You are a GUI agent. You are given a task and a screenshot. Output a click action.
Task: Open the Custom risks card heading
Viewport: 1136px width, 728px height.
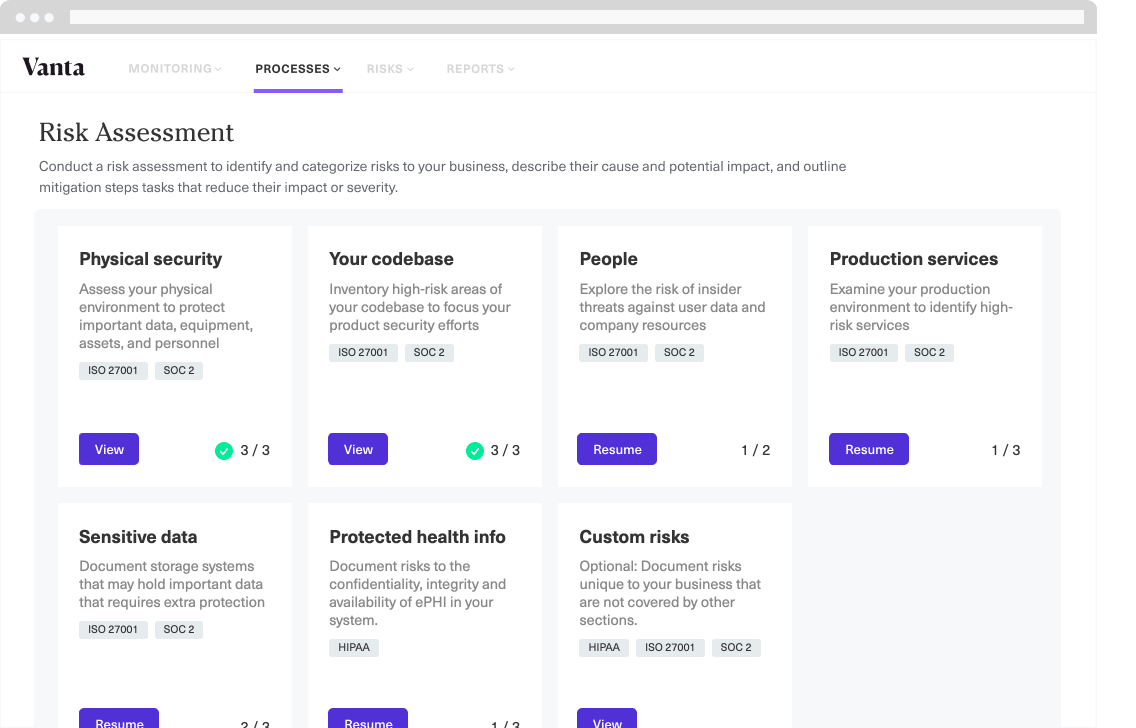[x=634, y=537]
